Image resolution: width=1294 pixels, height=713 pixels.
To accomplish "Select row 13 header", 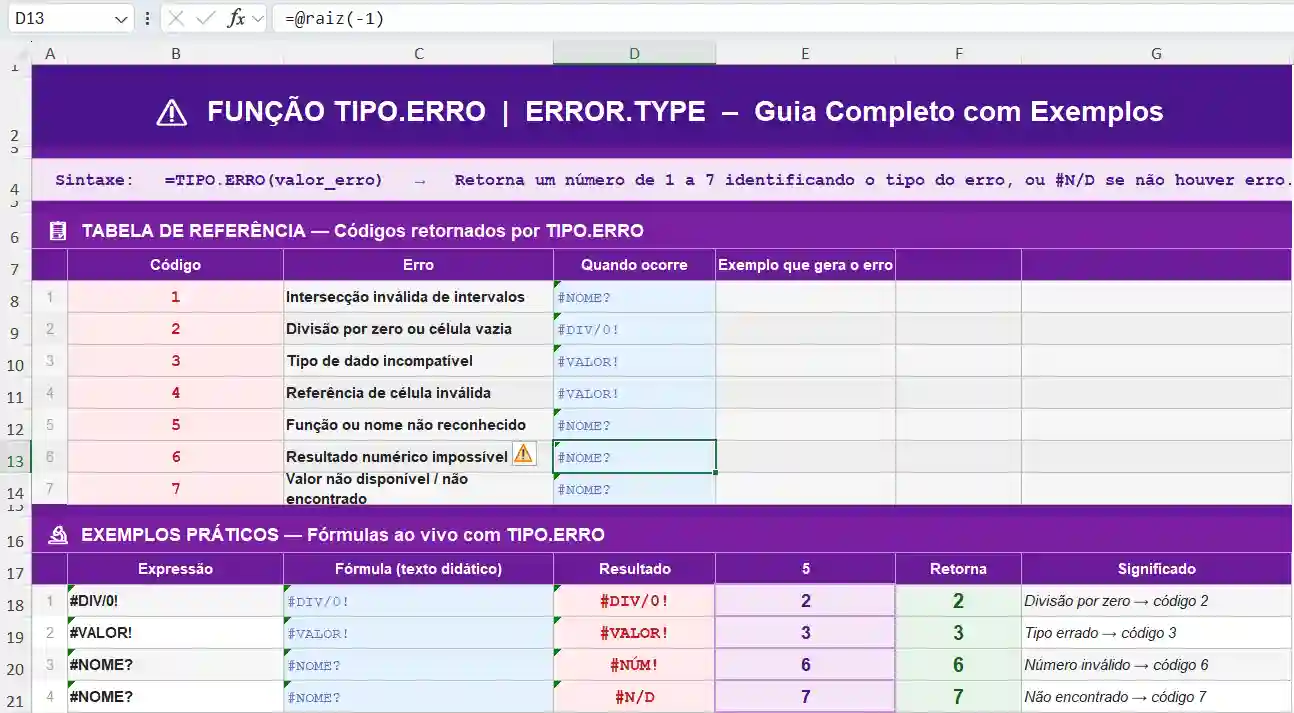I will point(15,461).
